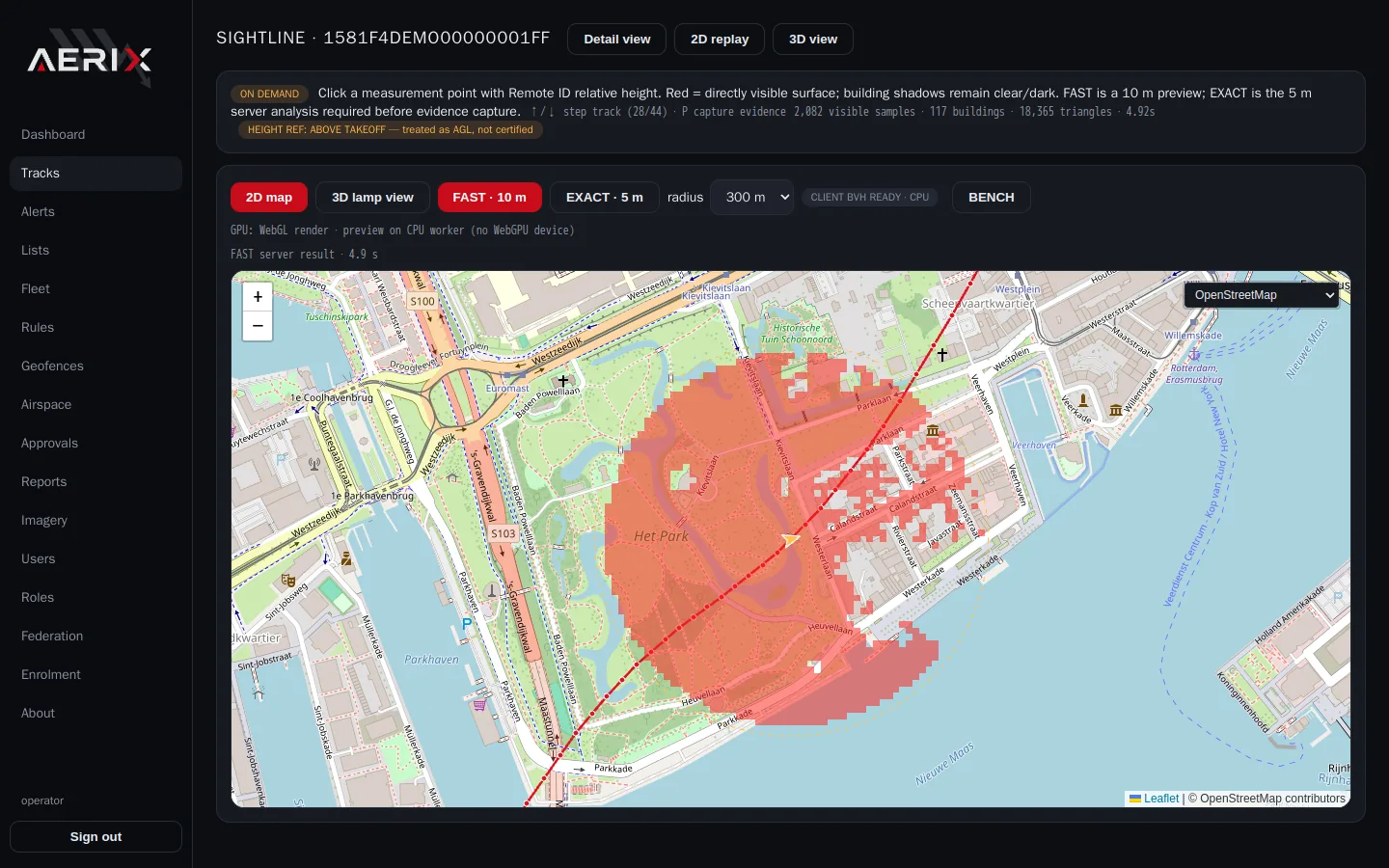The width and height of the screenshot is (1389, 868).
Task: Open Users page
Action: coord(95,558)
